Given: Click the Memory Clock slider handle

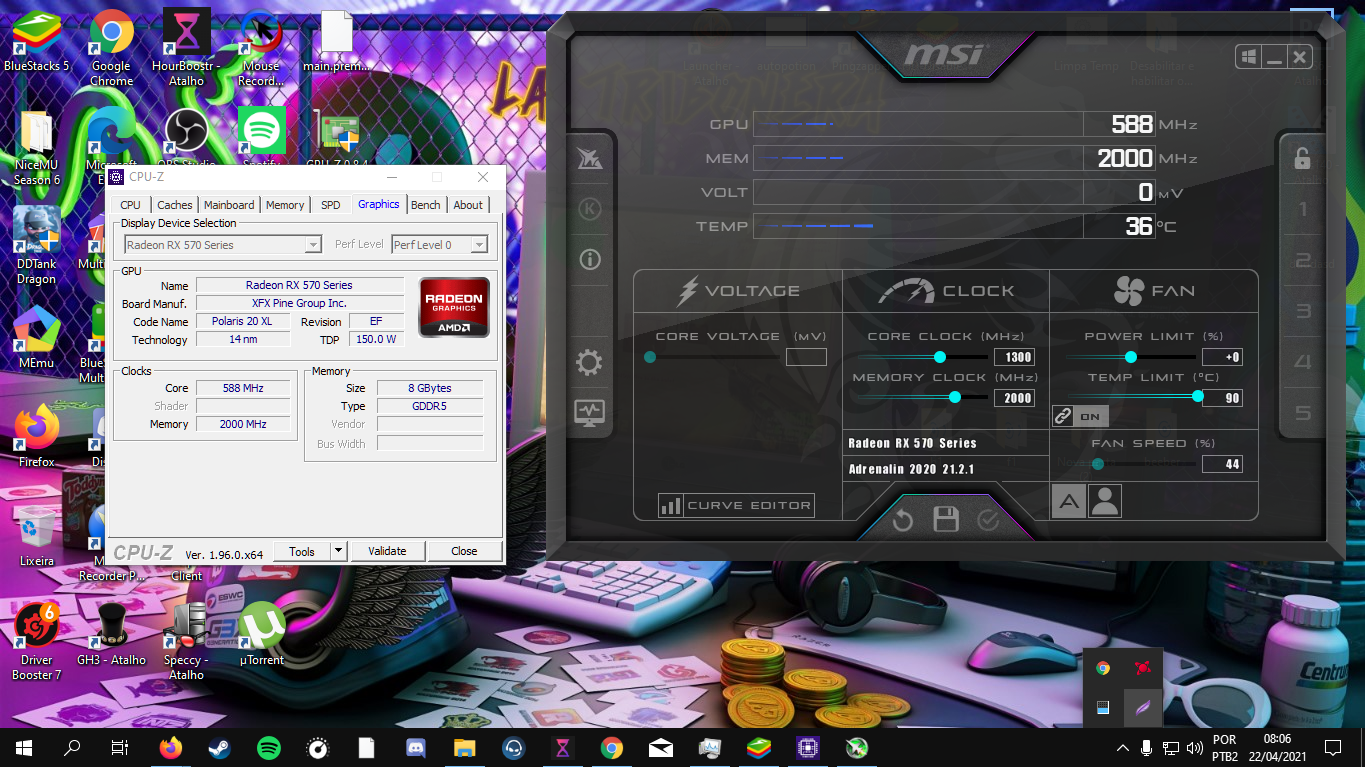Looking at the screenshot, I should point(954,397).
